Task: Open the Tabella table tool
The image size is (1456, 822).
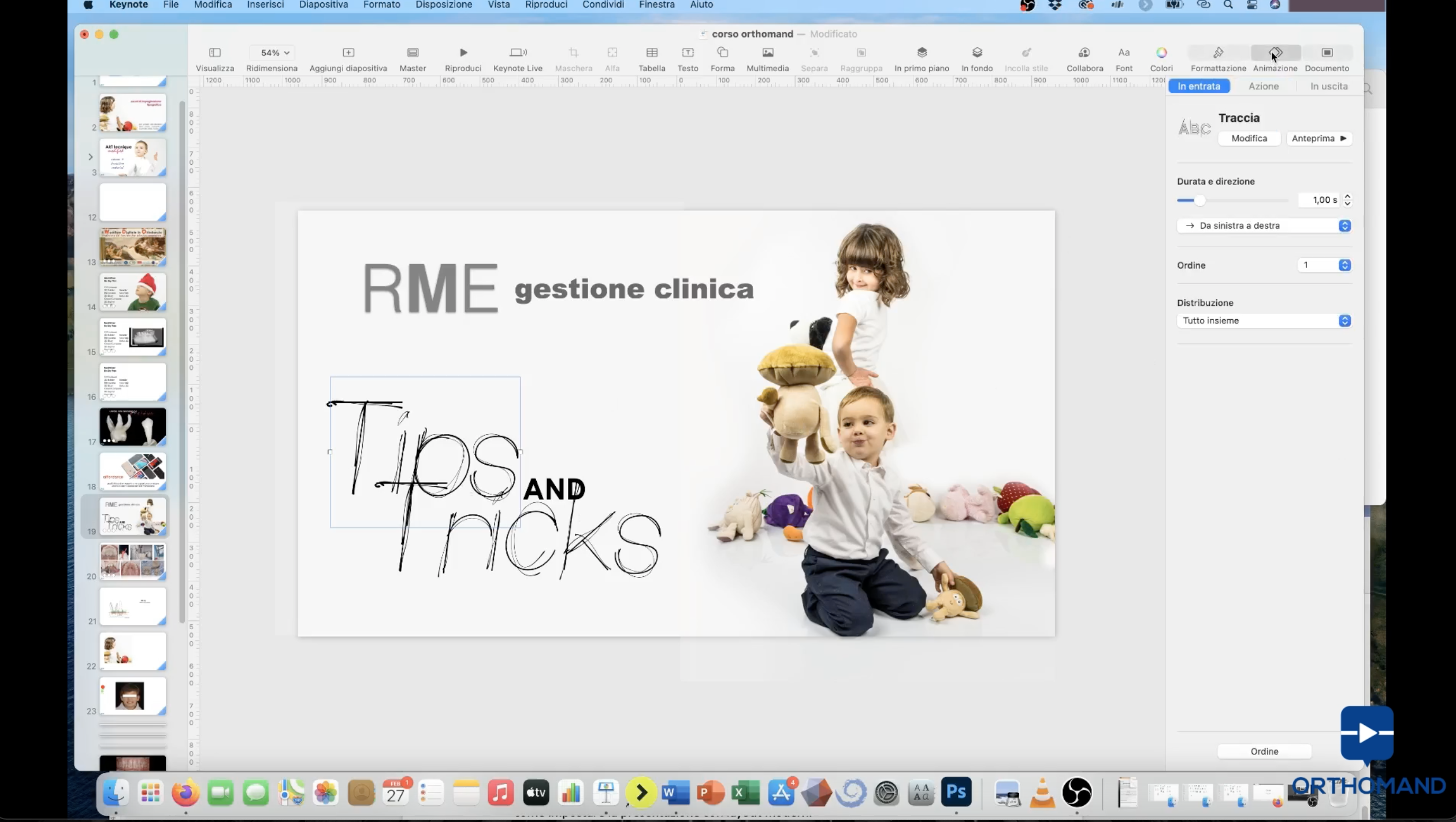Action: point(652,53)
